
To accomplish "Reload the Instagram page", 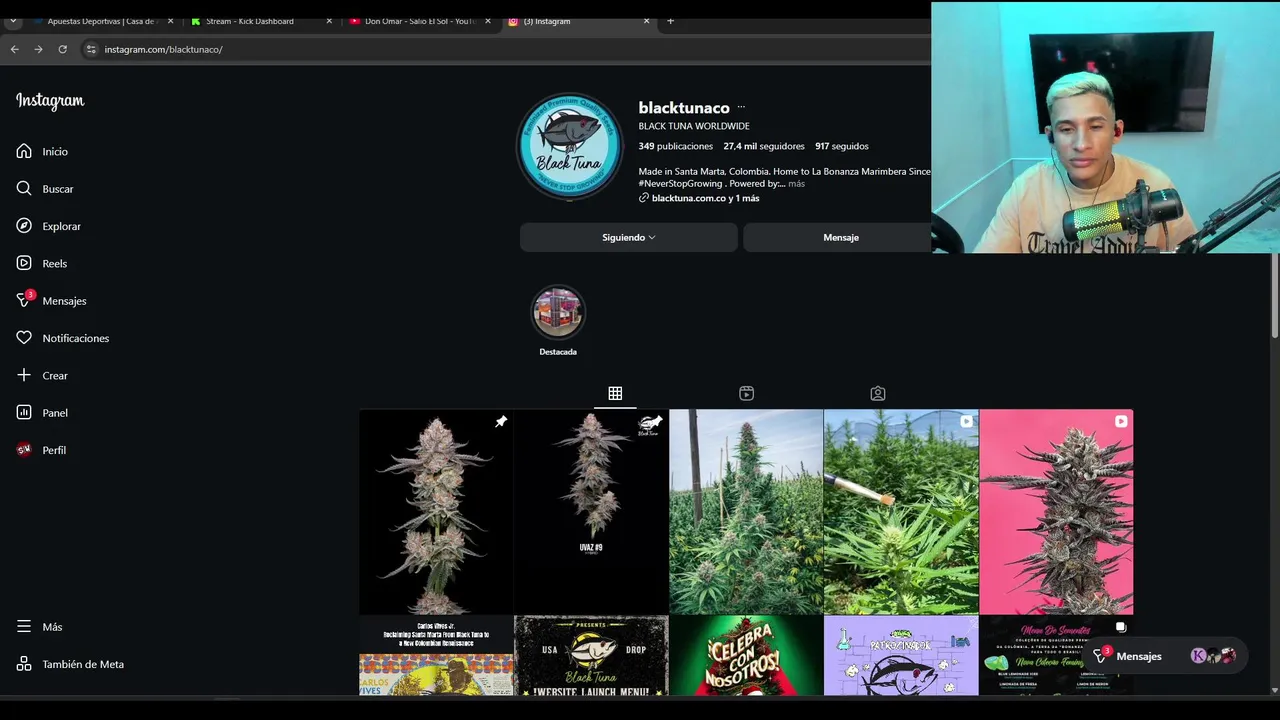I will tap(62, 49).
